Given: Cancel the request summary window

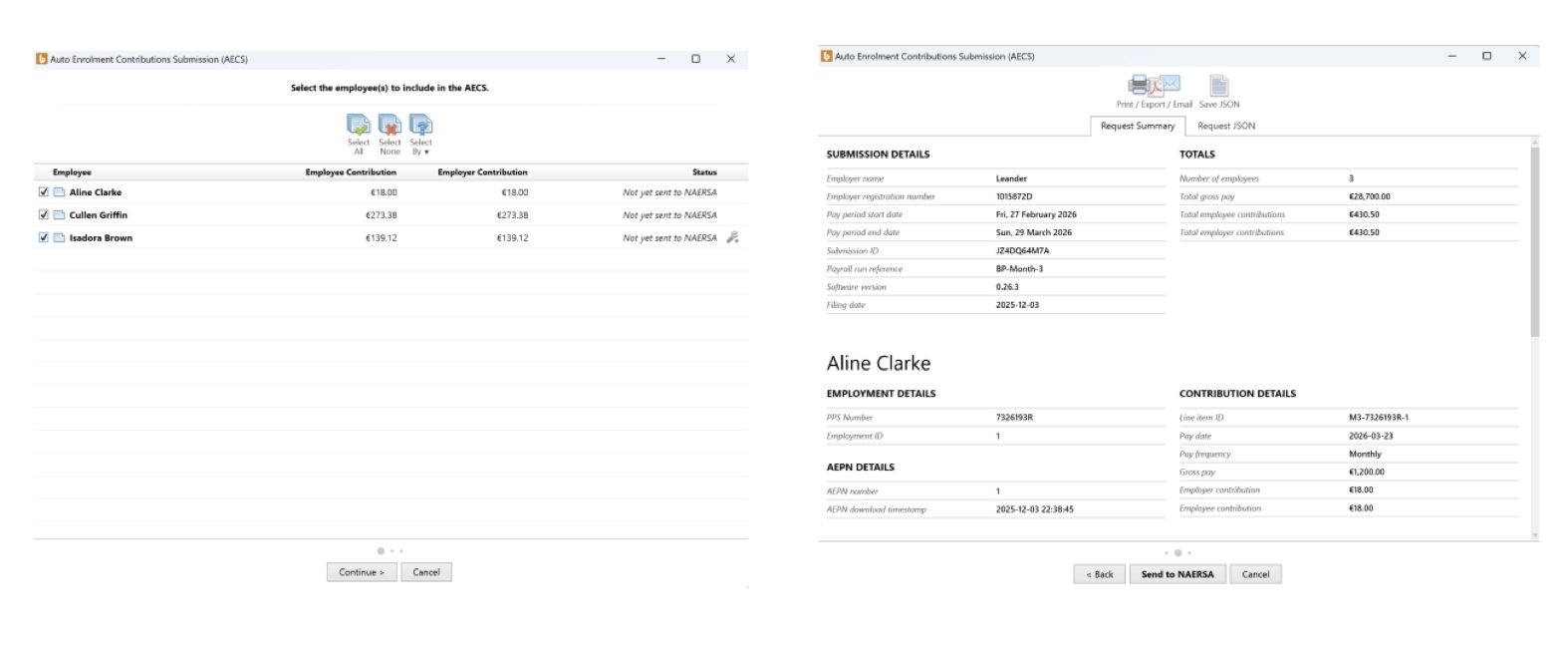Looking at the screenshot, I should click(1255, 574).
